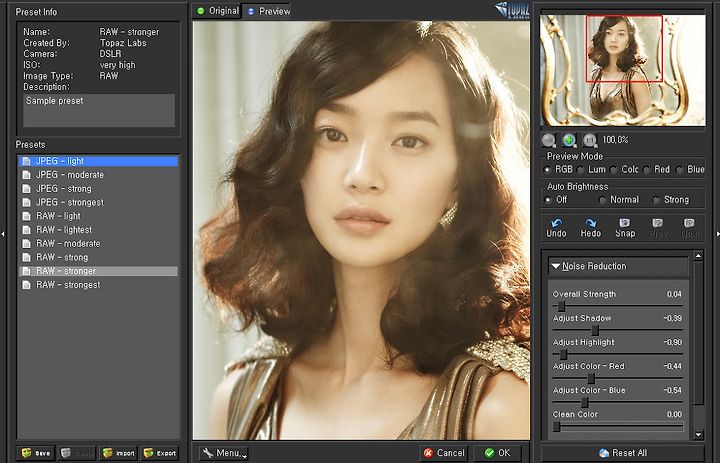Confirm with the OK button
The width and height of the screenshot is (720, 463).
(x=497, y=453)
